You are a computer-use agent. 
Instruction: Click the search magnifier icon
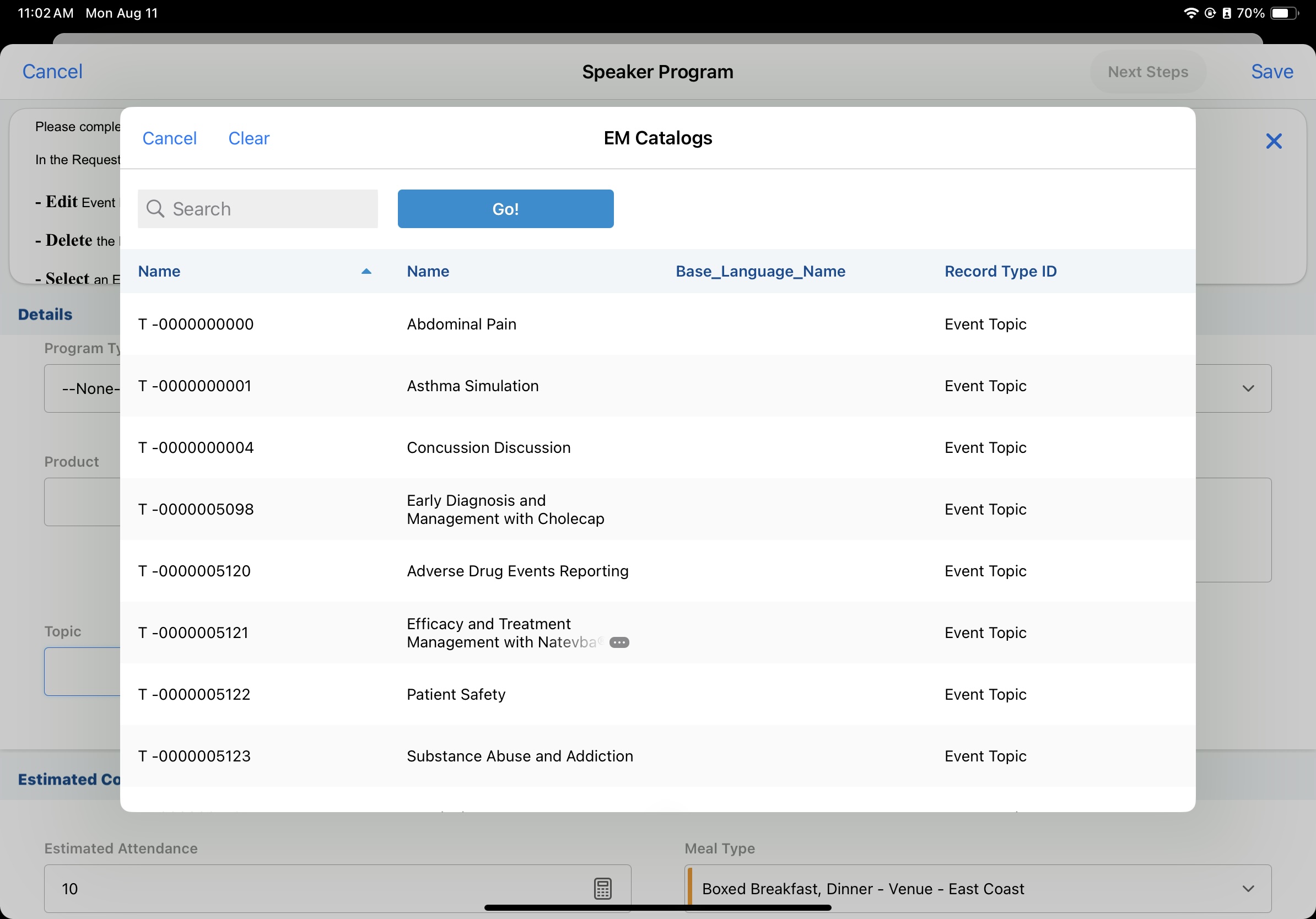pos(155,209)
